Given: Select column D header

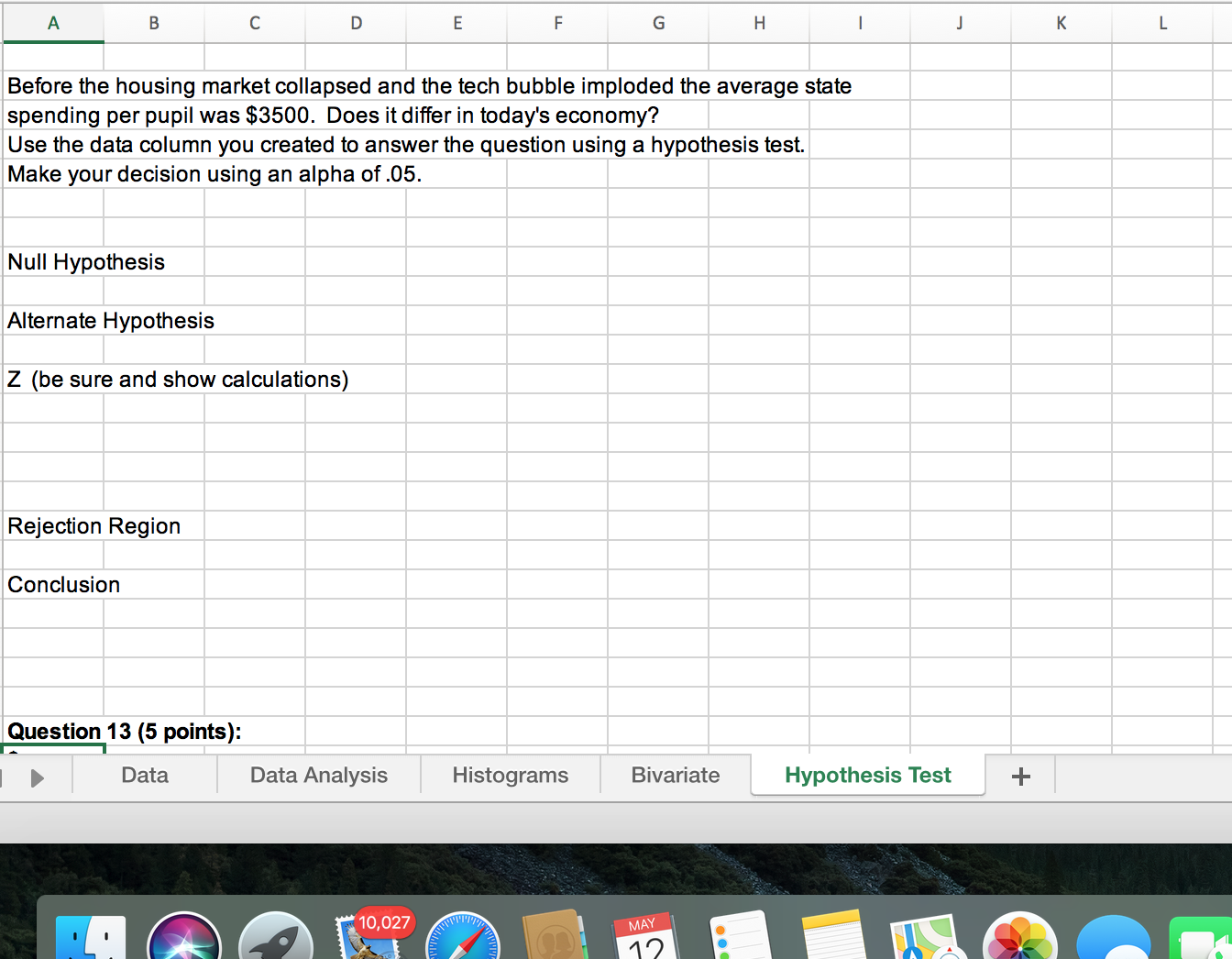Looking at the screenshot, I should click(x=356, y=24).
